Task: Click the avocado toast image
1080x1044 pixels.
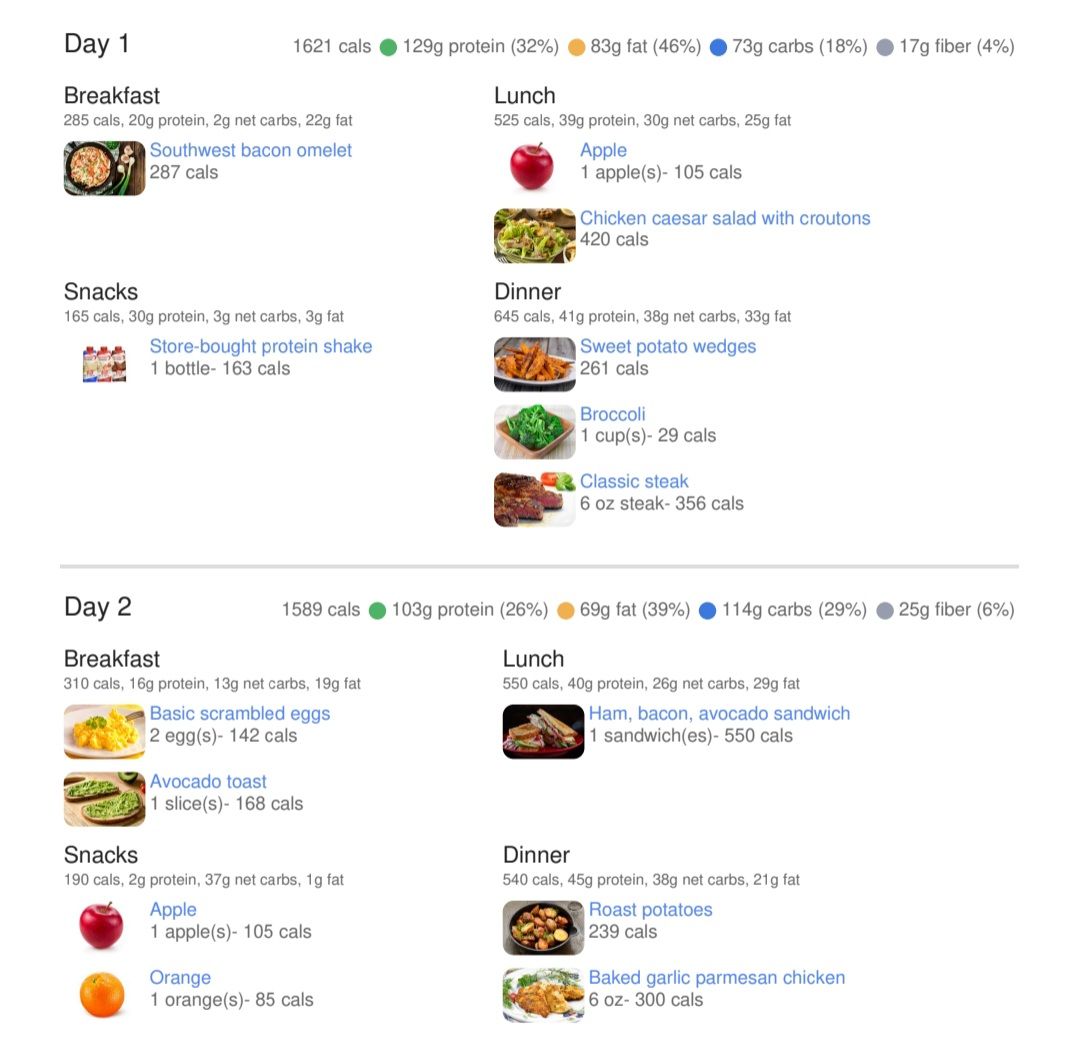Action: (104, 799)
